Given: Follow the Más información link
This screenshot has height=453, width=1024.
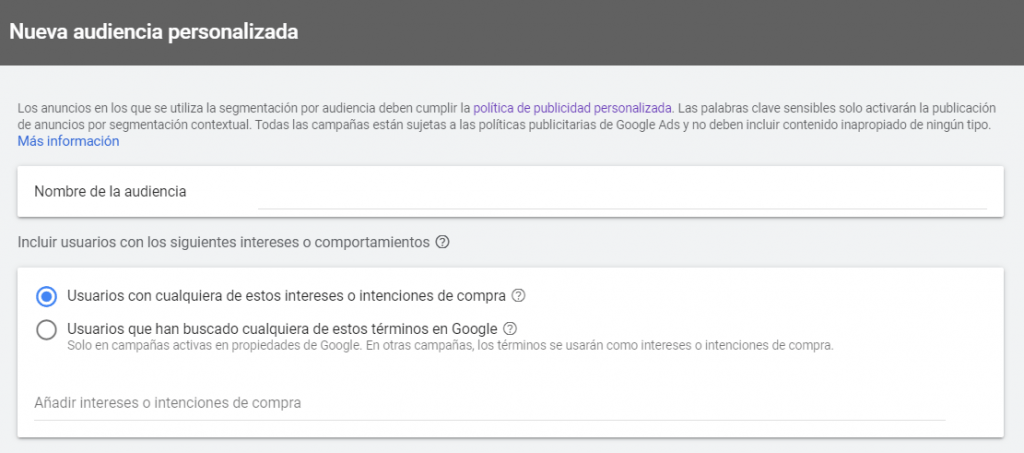Looking at the screenshot, I should [69, 141].
